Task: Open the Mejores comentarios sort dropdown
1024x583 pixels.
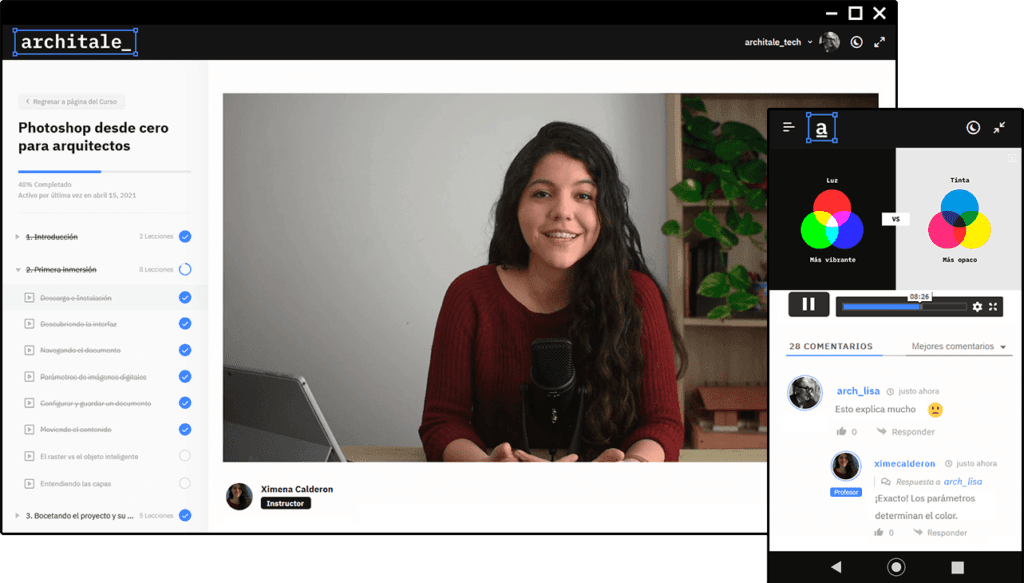Action: (958, 347)
